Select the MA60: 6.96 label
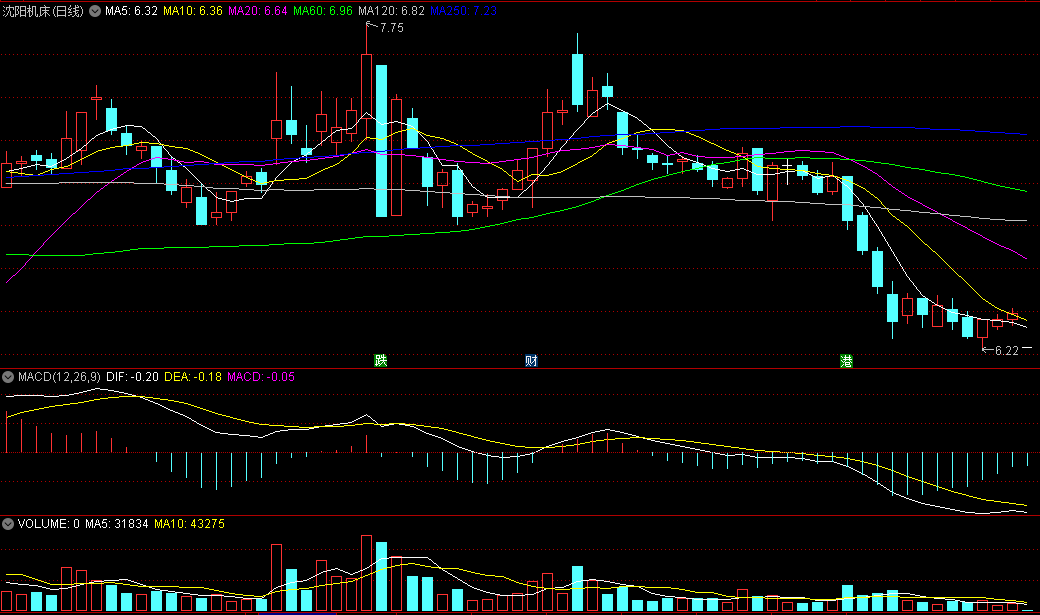 323,11
